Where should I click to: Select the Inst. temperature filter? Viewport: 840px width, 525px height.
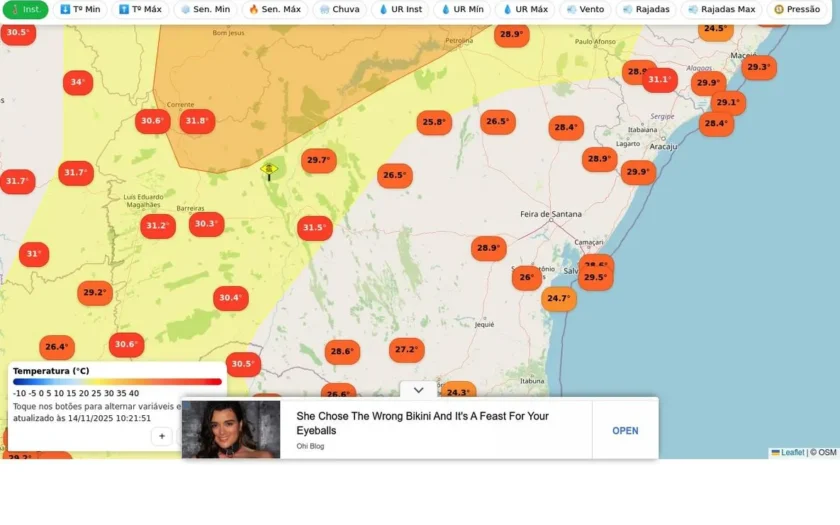tap(25, 9)
